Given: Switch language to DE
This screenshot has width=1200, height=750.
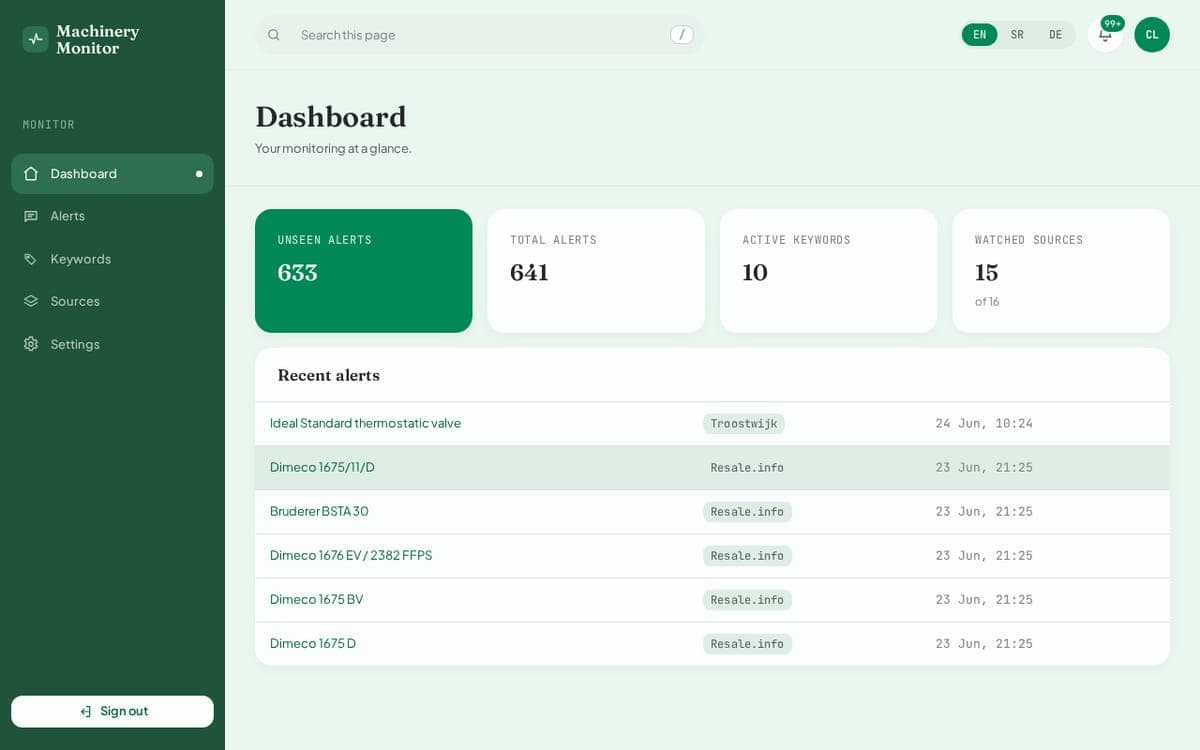Looking at the screenshot, I should click(1055, 35).
